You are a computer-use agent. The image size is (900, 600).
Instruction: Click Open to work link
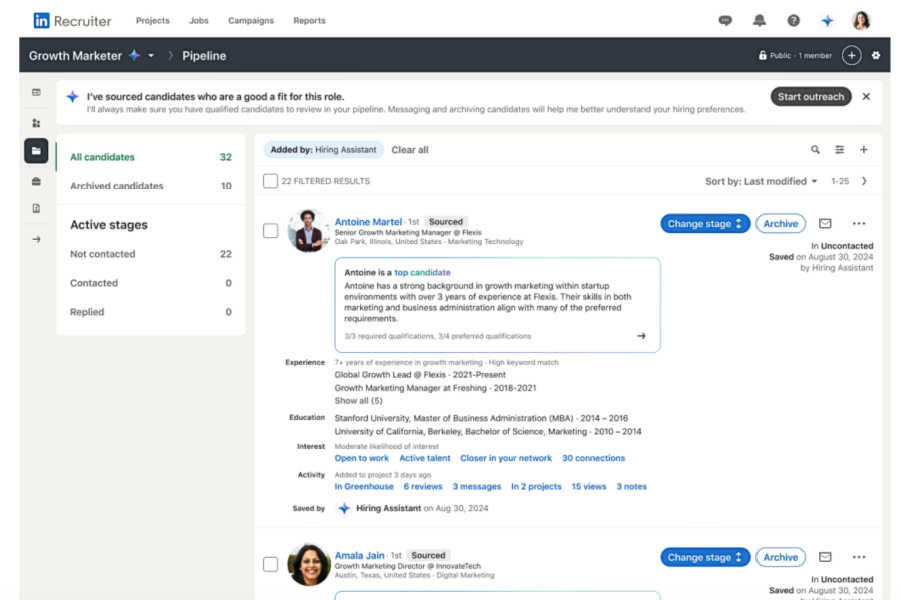tap(362, 458)
